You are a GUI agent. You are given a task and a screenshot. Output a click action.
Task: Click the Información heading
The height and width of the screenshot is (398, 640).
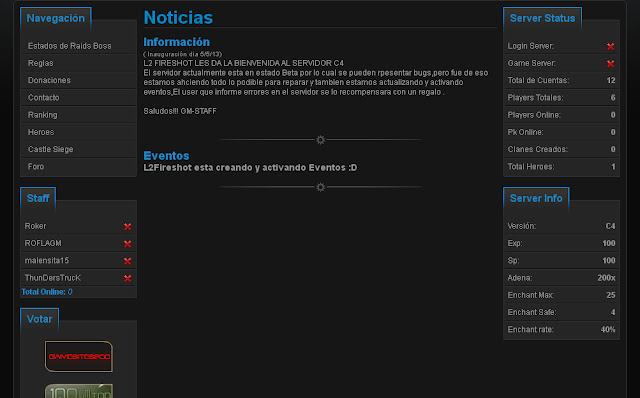point(176,42)
